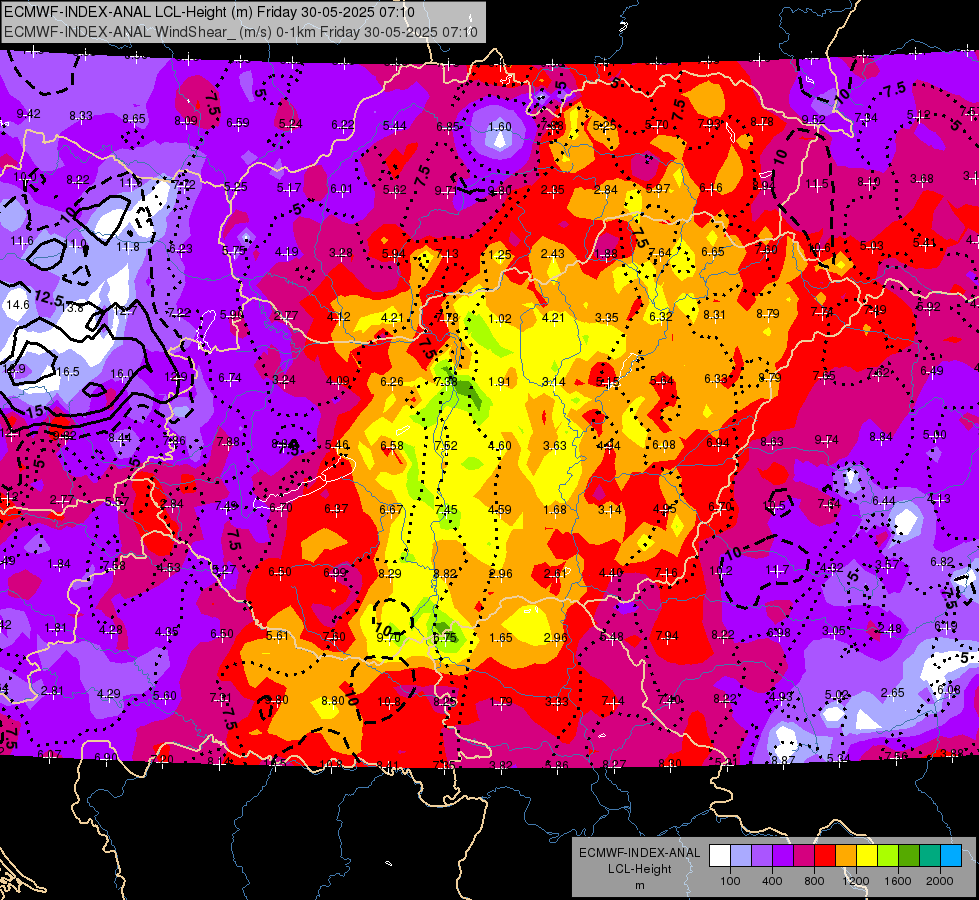Click the grid value '6.26'
979x900 pixels.
392,382
